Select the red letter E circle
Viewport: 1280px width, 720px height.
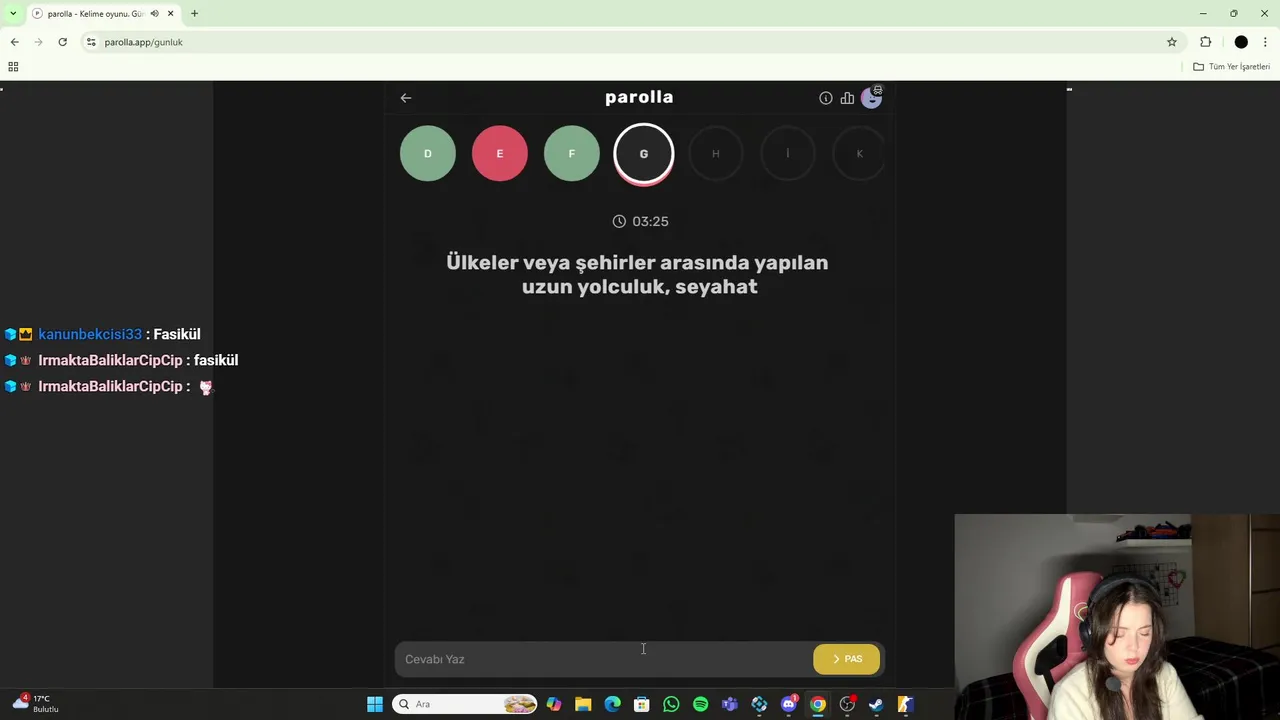click(500, 153)
